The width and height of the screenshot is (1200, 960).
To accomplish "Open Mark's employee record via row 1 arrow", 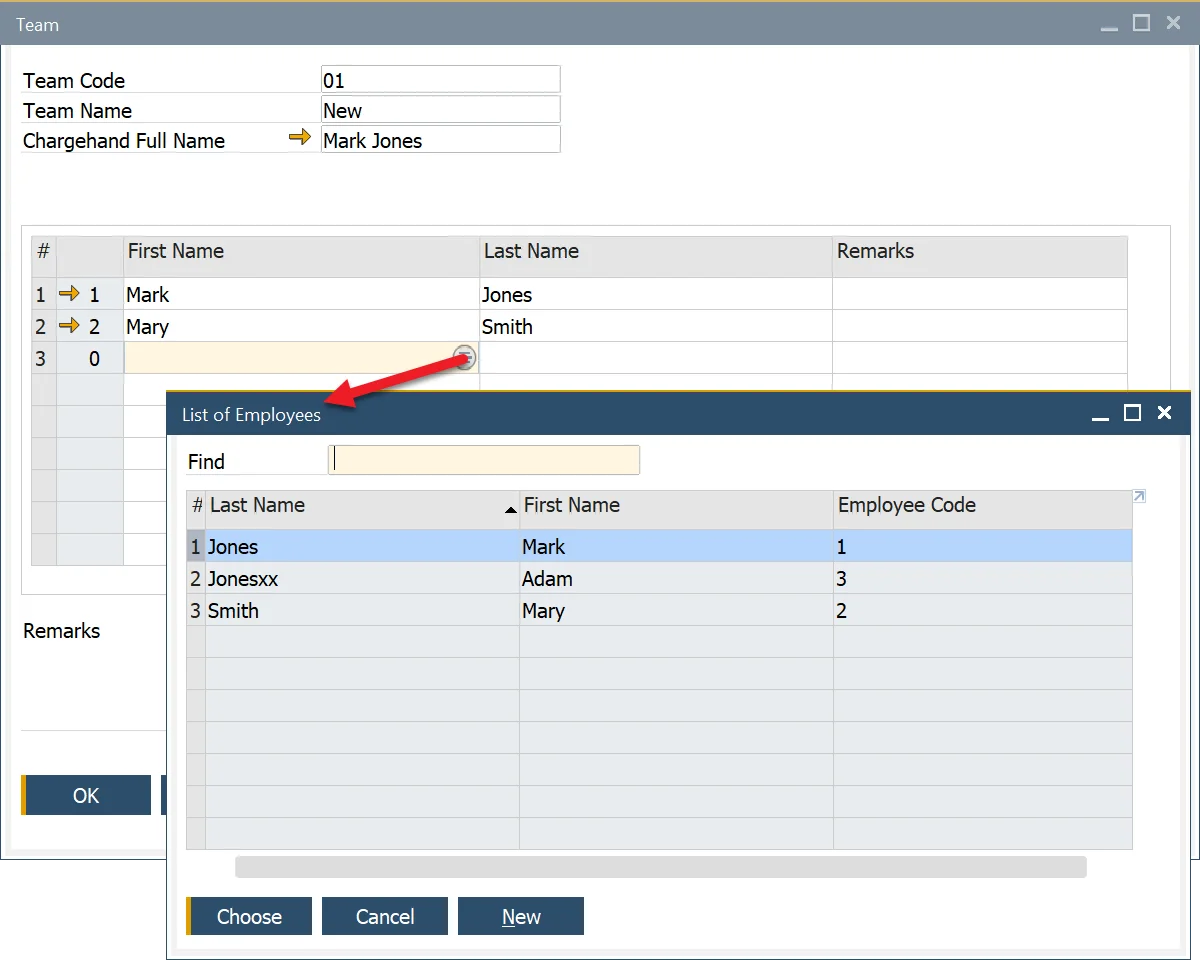I will (x=69, y=294).
